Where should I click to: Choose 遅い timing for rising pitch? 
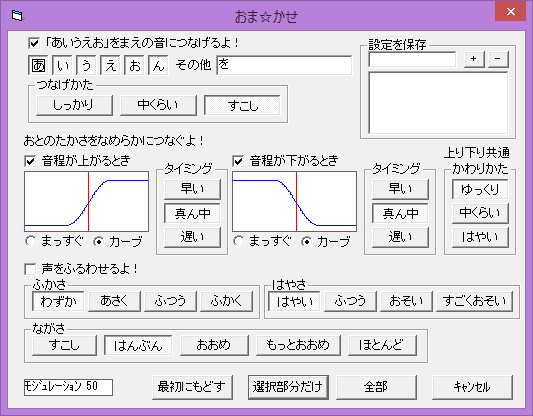click(x=192, y=237)
